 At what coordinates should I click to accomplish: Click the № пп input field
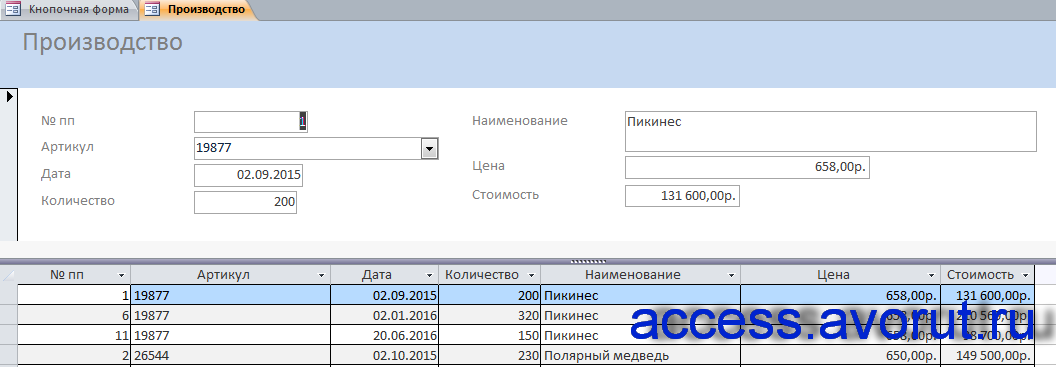coord(251,122)
